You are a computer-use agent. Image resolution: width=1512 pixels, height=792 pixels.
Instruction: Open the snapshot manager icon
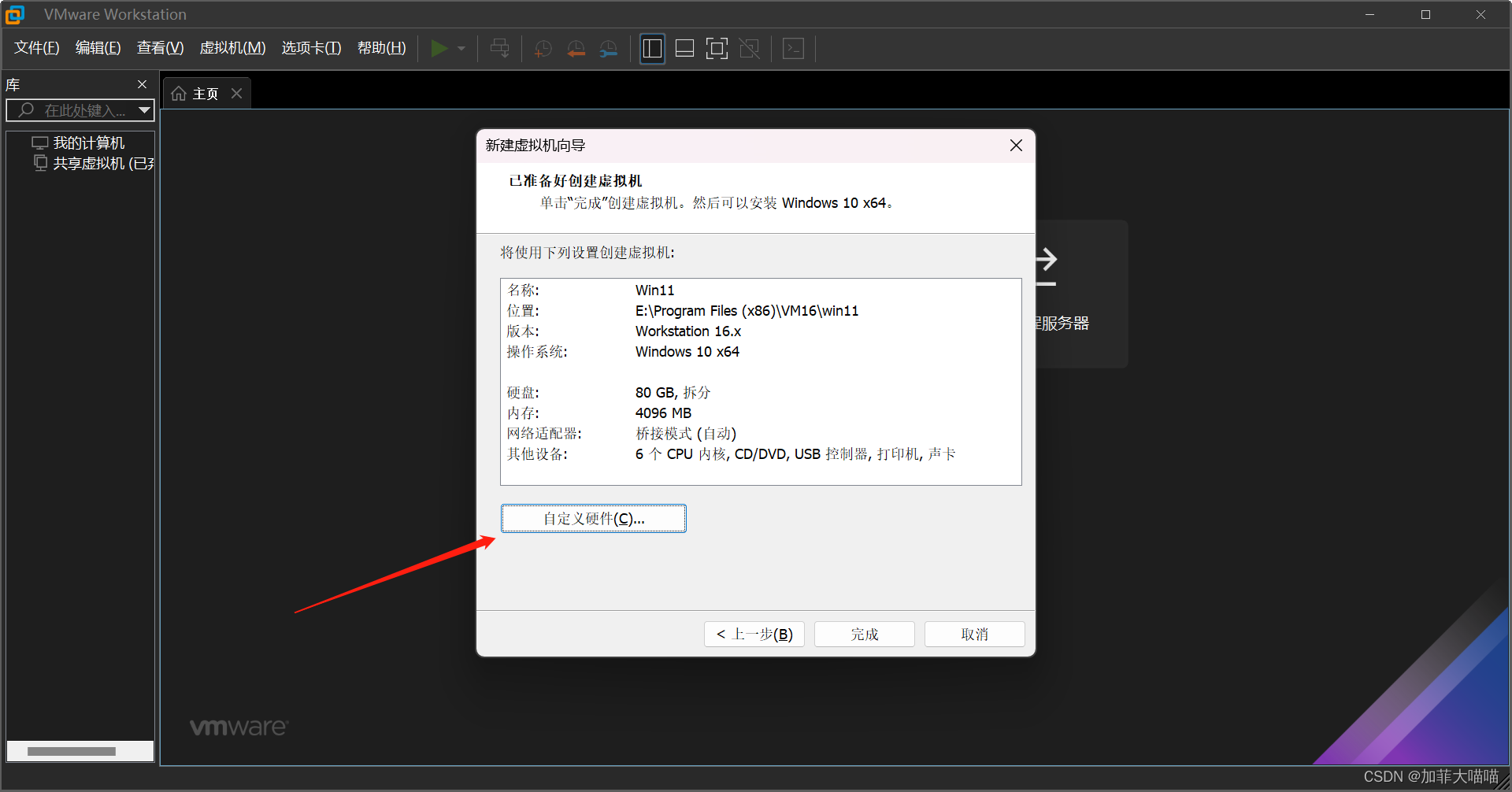tap(608, 49)
